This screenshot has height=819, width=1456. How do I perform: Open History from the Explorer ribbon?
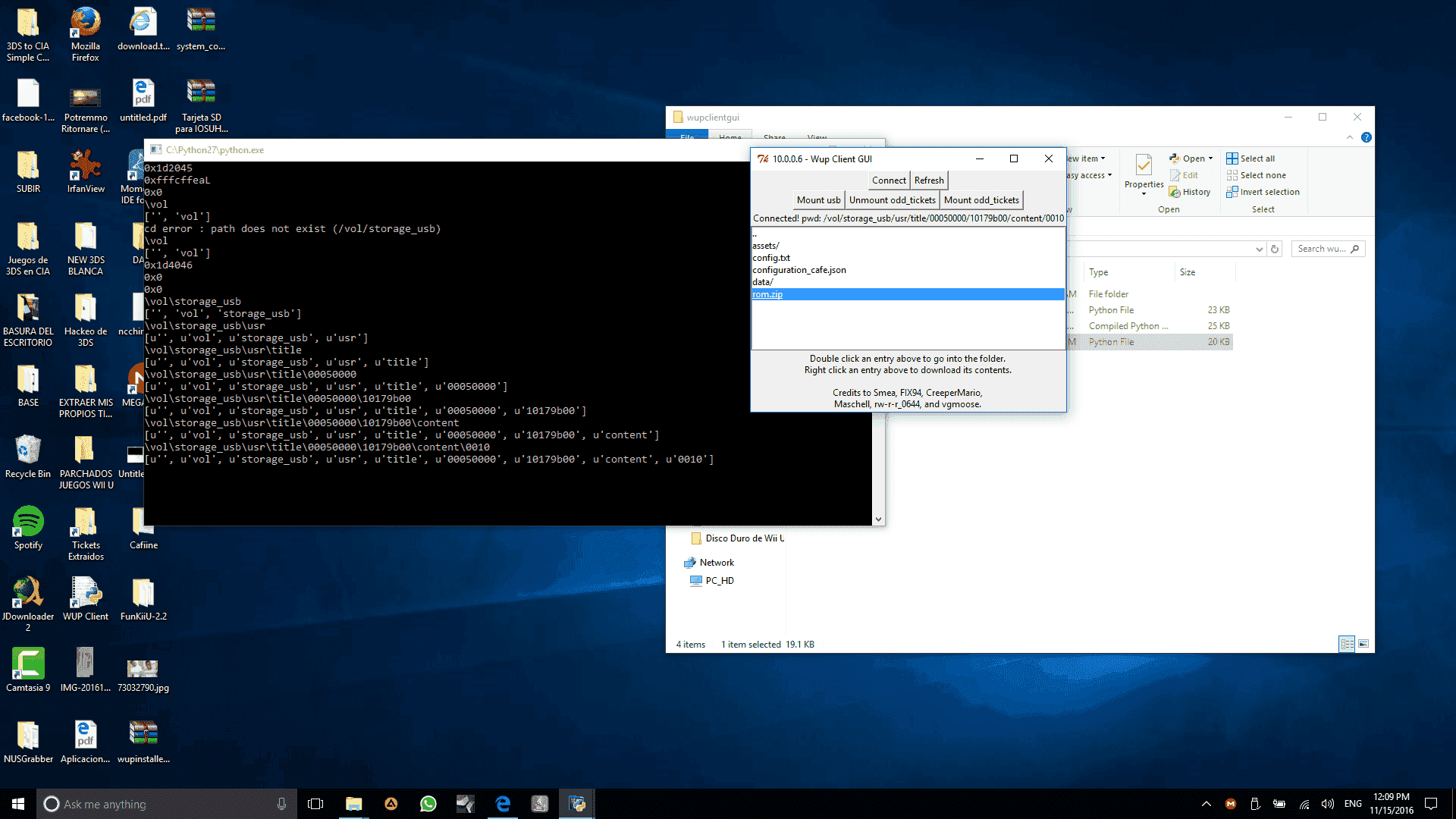point(1190,192)
